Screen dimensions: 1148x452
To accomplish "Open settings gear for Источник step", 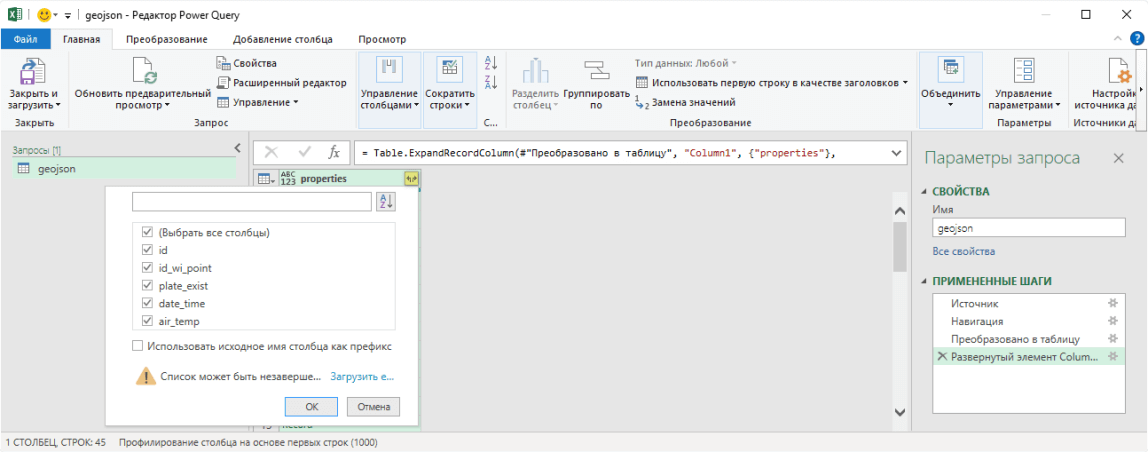I will coord(1113,303).
